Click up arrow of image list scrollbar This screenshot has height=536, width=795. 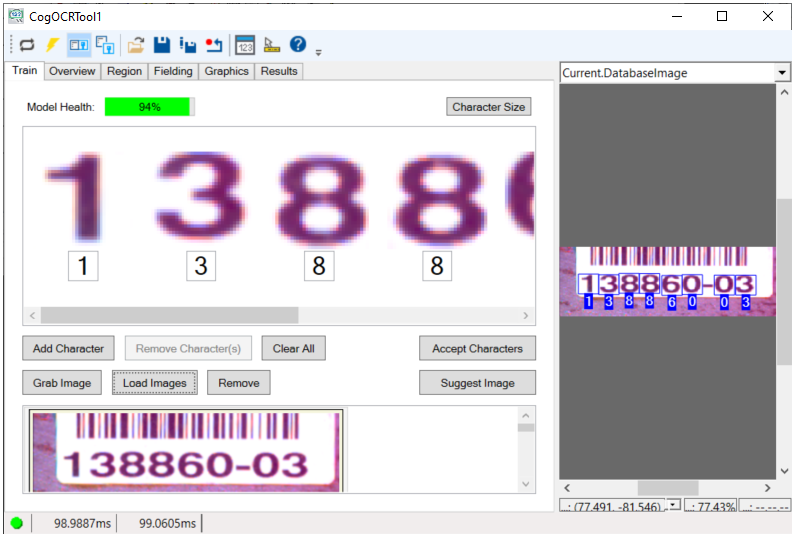coord(526,416)
